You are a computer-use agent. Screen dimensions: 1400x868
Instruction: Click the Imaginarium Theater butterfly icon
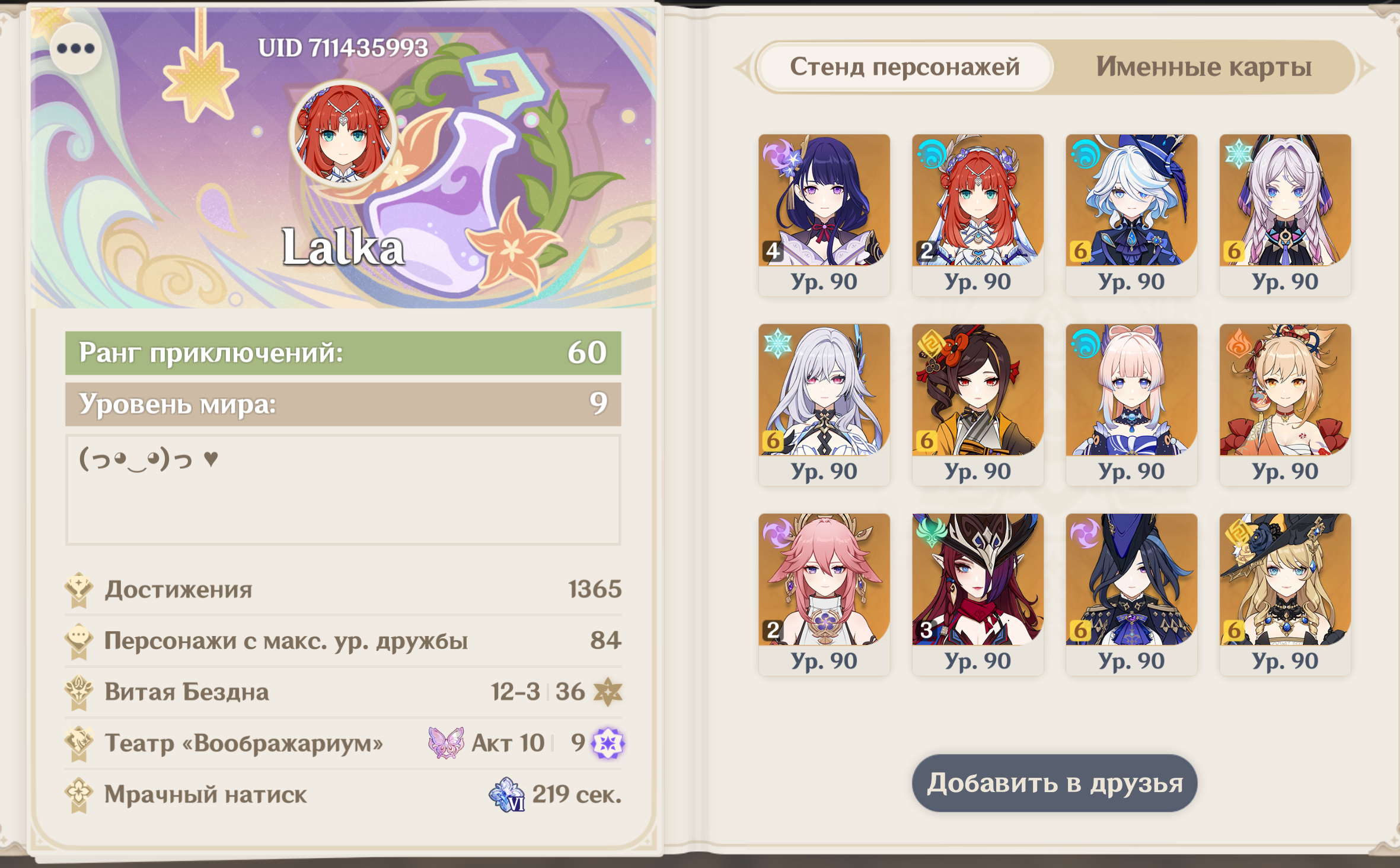[446, 743]
